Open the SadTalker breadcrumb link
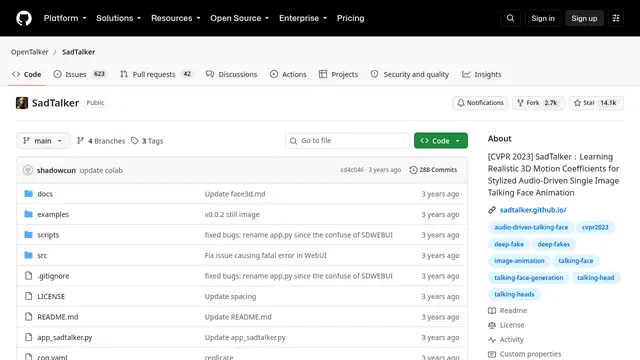Viewport: 640px width, 360px height. point(78,52)
